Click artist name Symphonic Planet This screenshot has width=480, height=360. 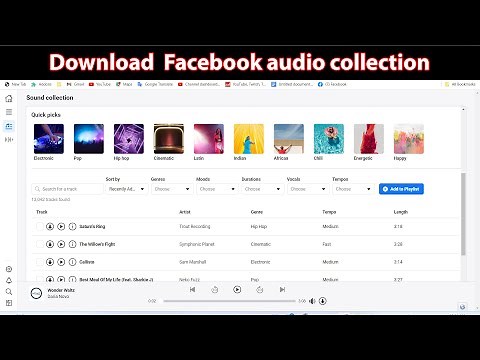(197, 244)
